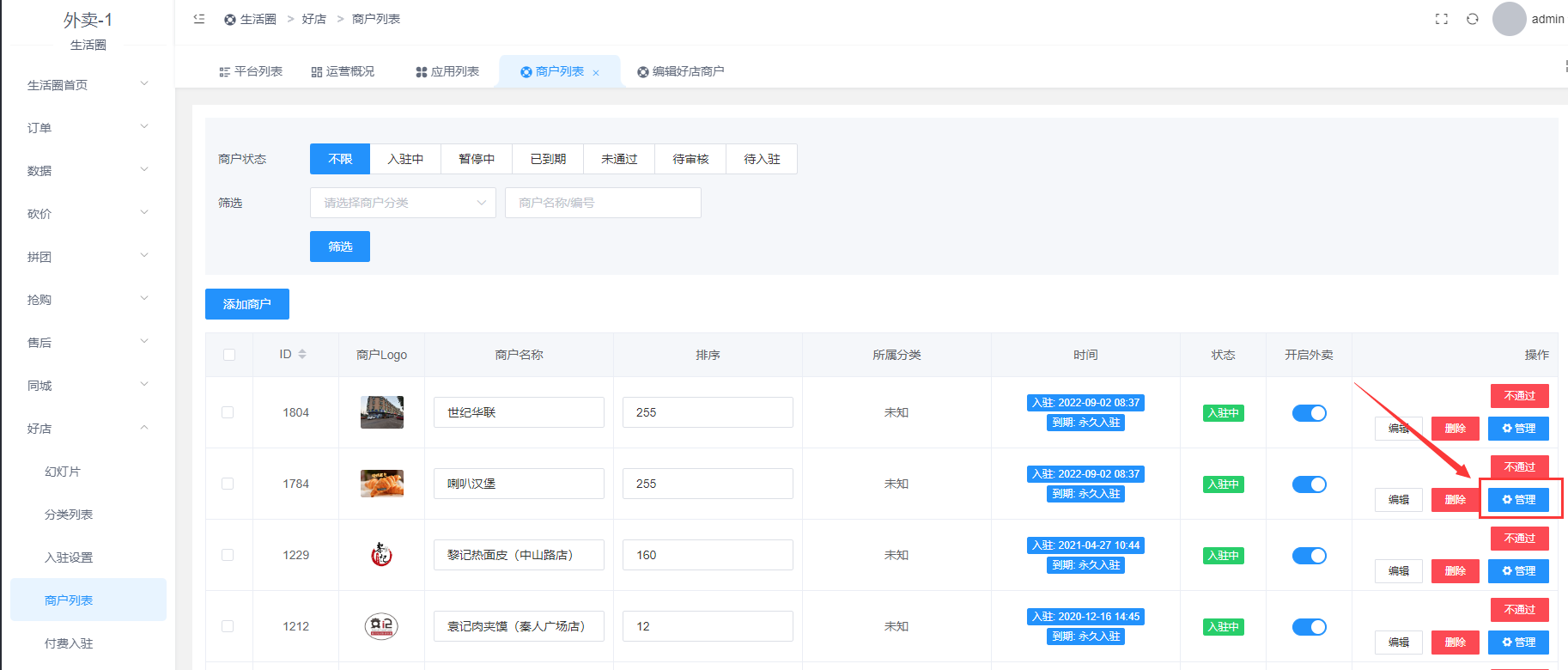Tick the select-all checkbox in table header
Viewport: 1568px width, 670px height.
(x=229, y=355)
